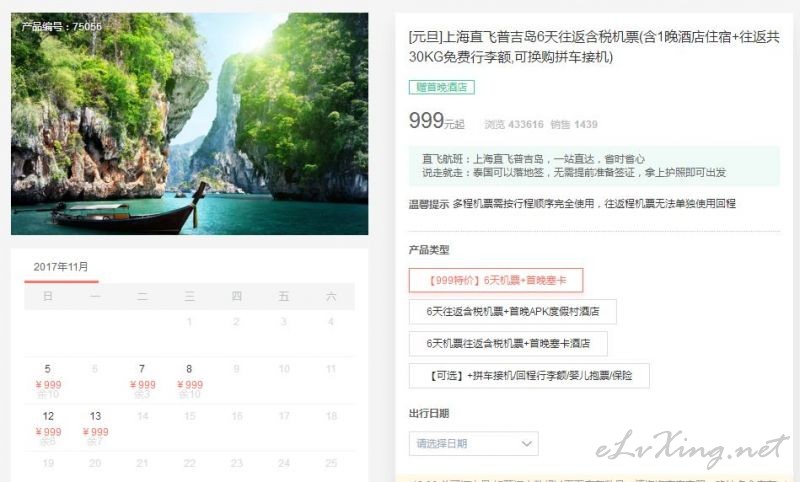Pick November 13 departure date
Screen dimensions: 800x482
click(x=95, y=428)
